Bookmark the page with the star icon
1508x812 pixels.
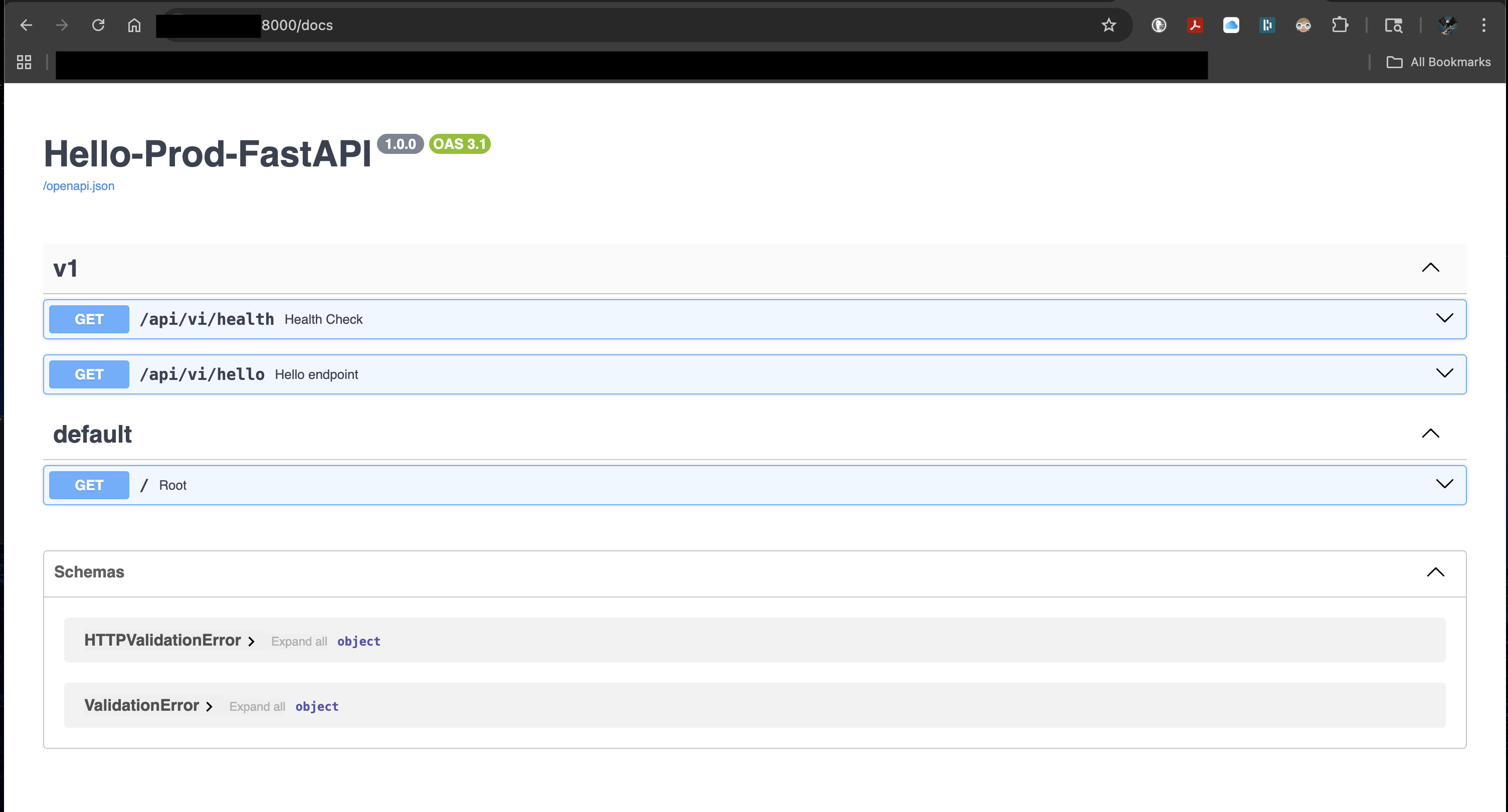click(1109, 25)
